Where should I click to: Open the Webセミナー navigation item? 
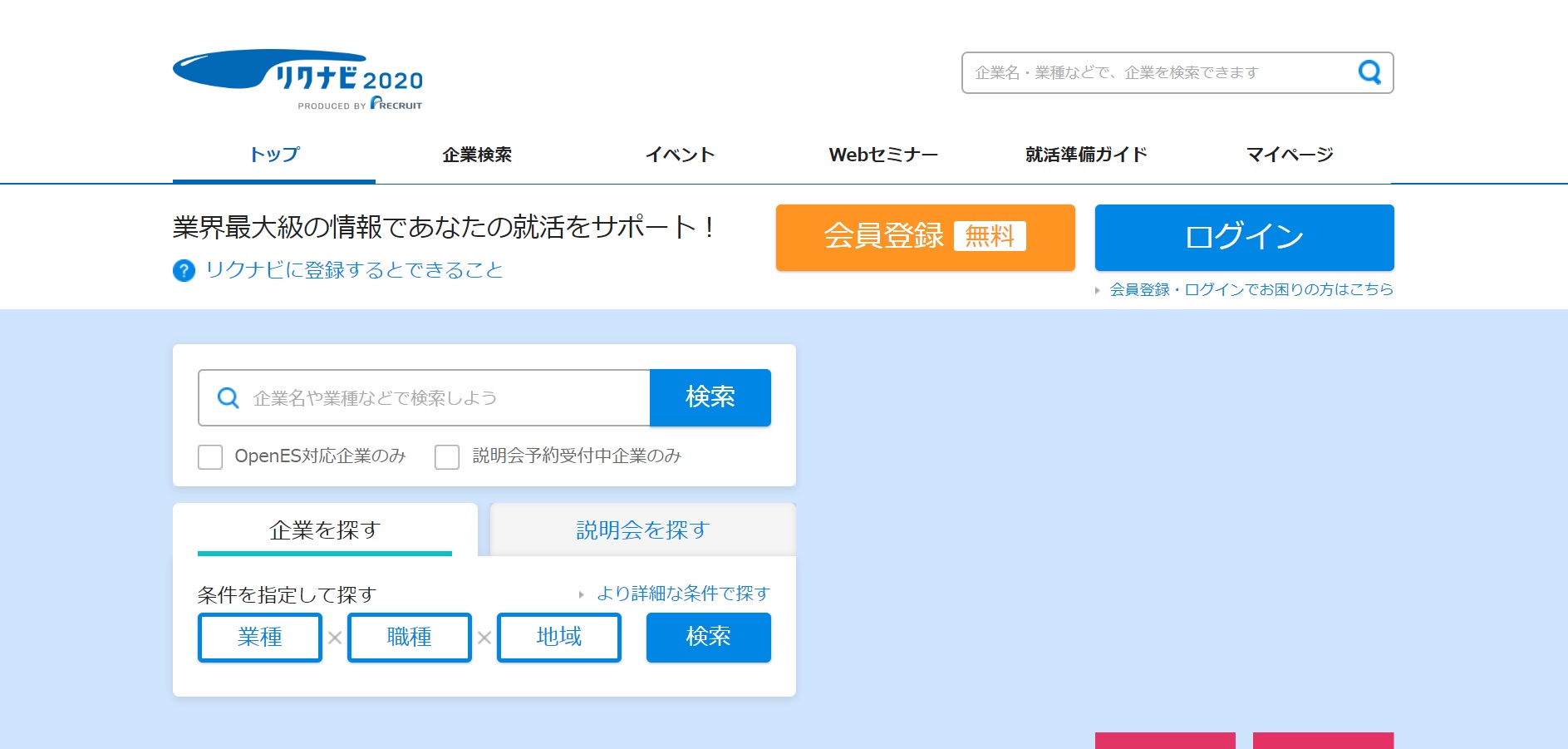[883, 155]
